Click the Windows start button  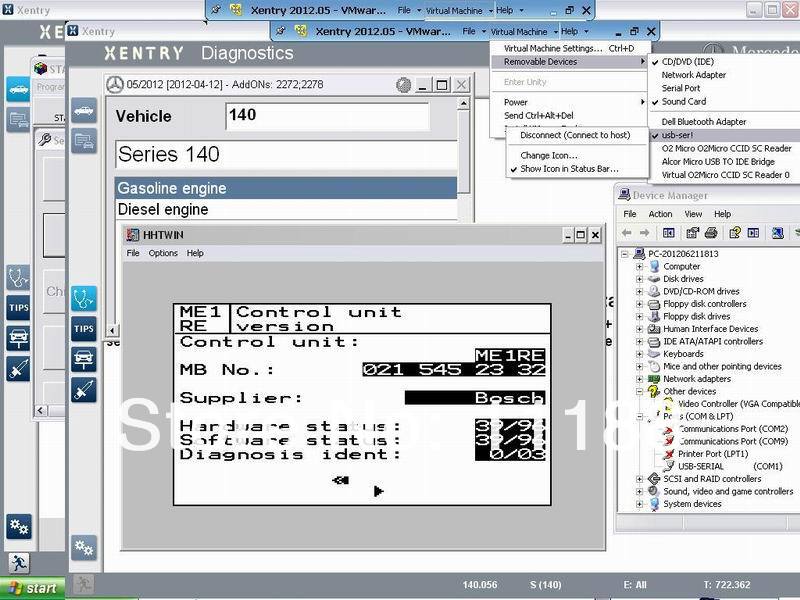(32, 588)
